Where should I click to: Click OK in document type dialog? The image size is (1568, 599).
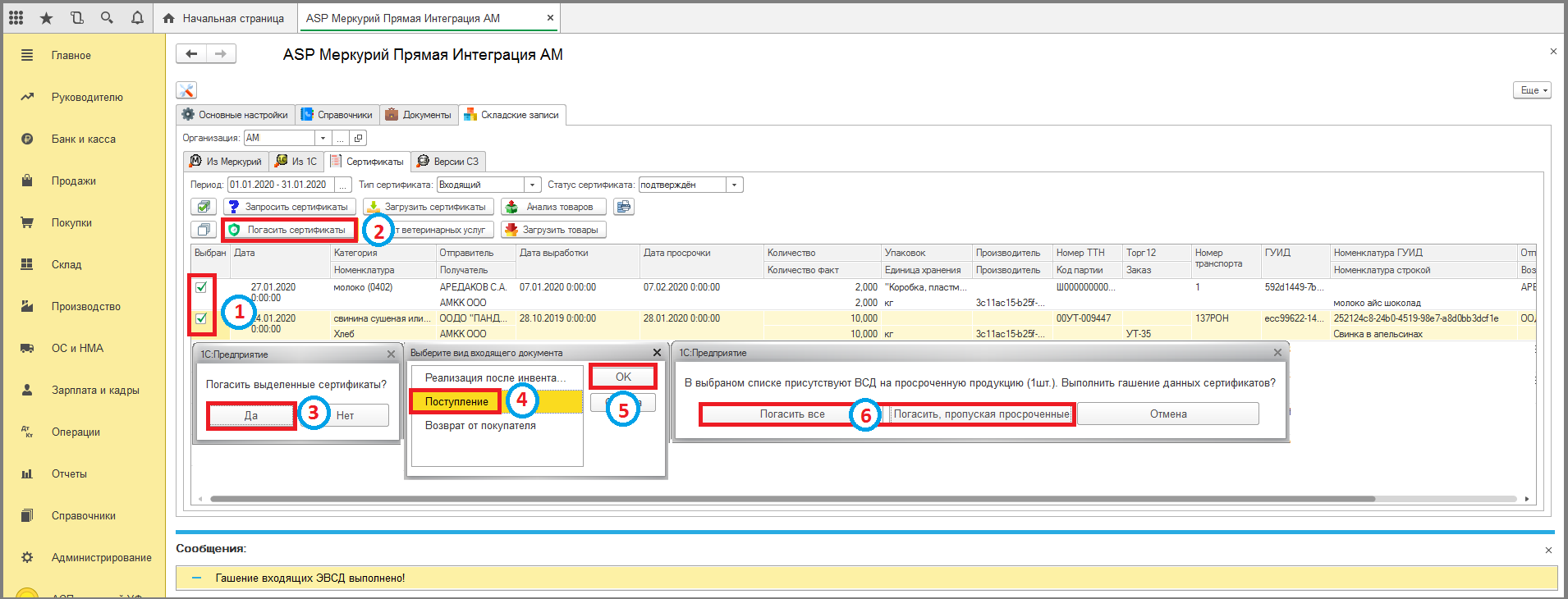tap(623, 377)
